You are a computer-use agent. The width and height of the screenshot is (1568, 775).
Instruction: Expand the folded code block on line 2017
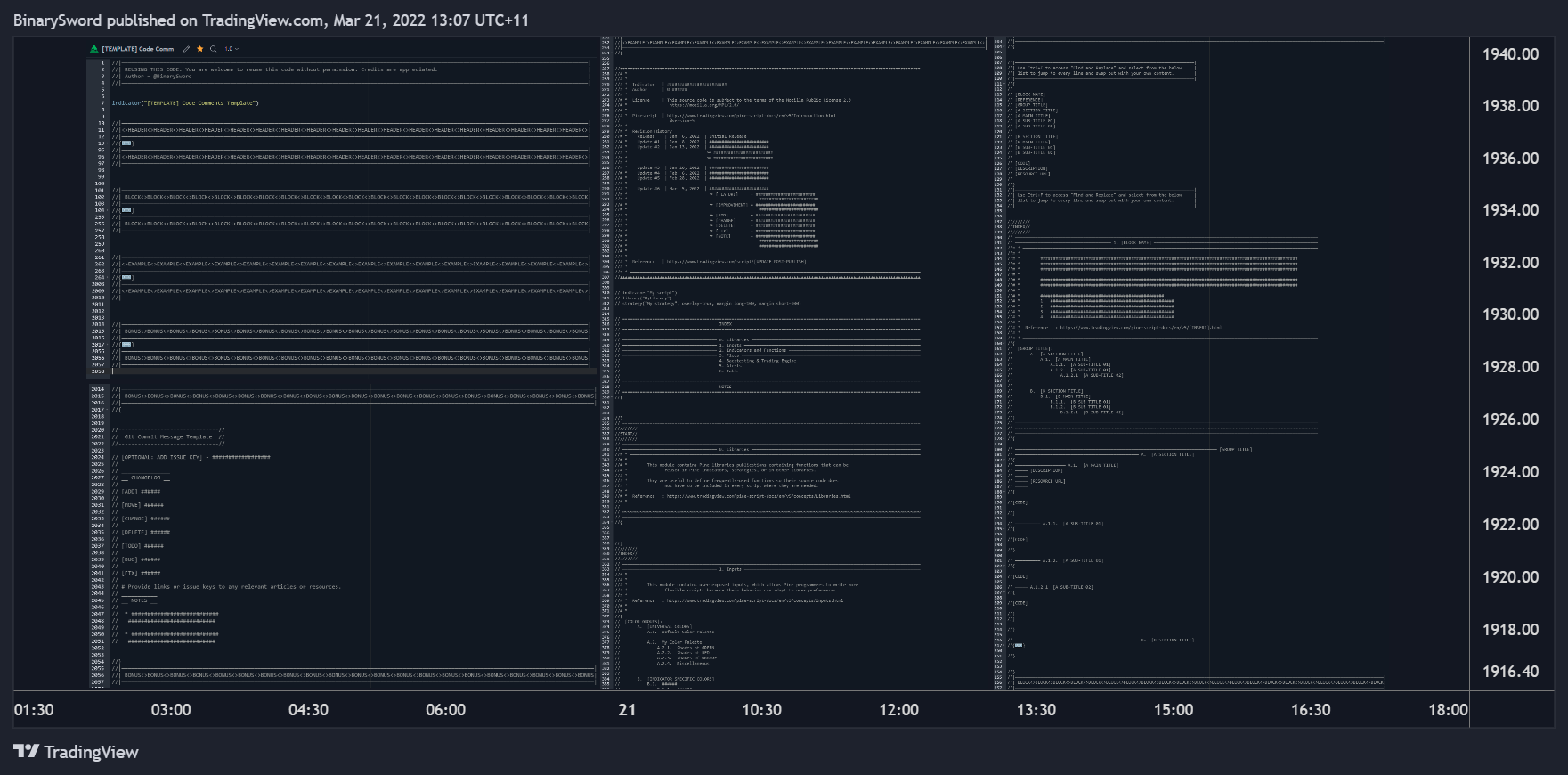coord(127,344)
